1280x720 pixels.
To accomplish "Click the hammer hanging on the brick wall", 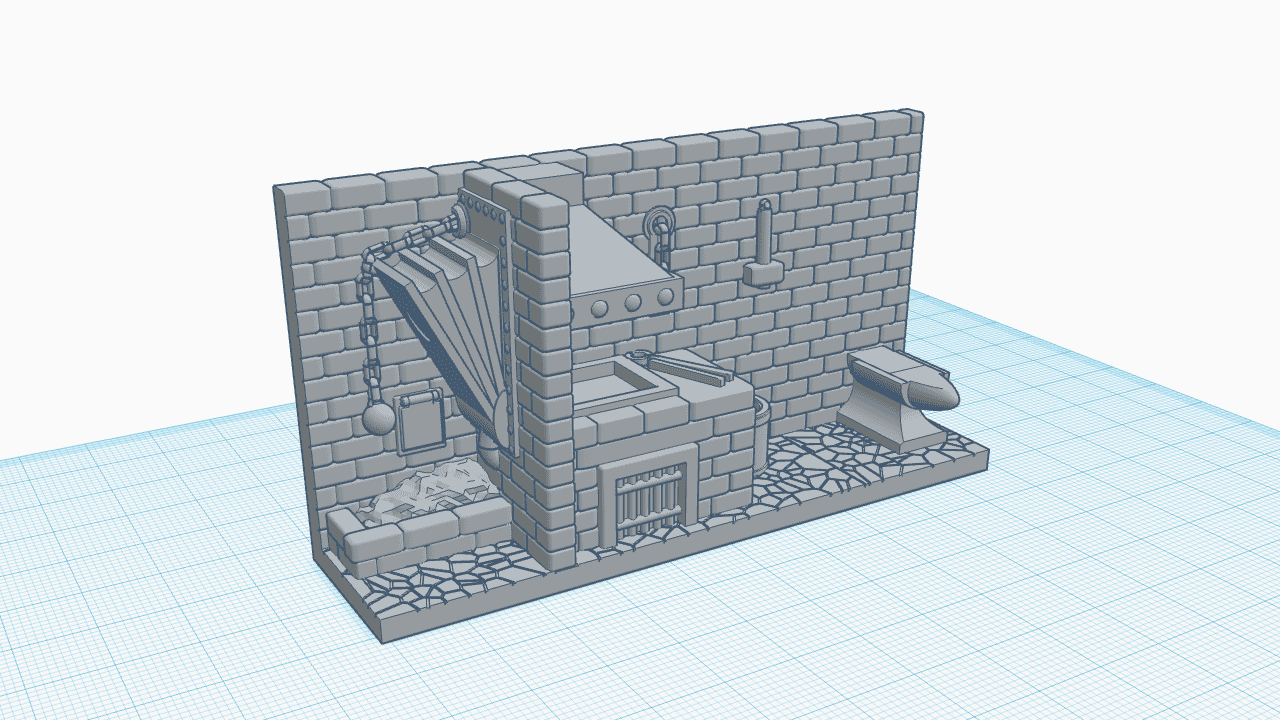I will (765, 245).
